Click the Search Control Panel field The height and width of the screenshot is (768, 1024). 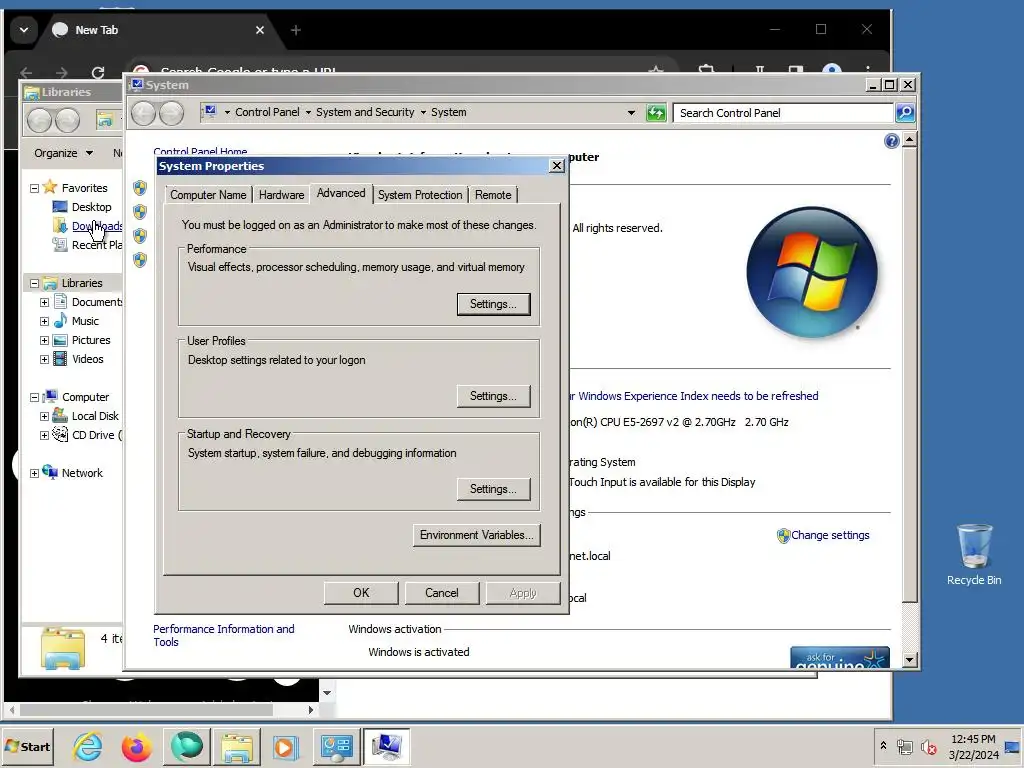tap(783, 113)
